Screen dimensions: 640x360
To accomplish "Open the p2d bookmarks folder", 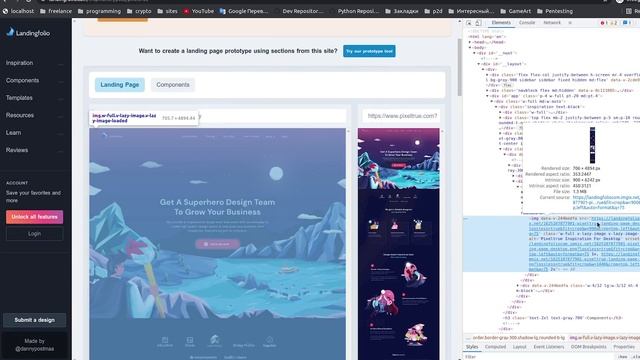I will pyautogui.click(x=433, y=11).
